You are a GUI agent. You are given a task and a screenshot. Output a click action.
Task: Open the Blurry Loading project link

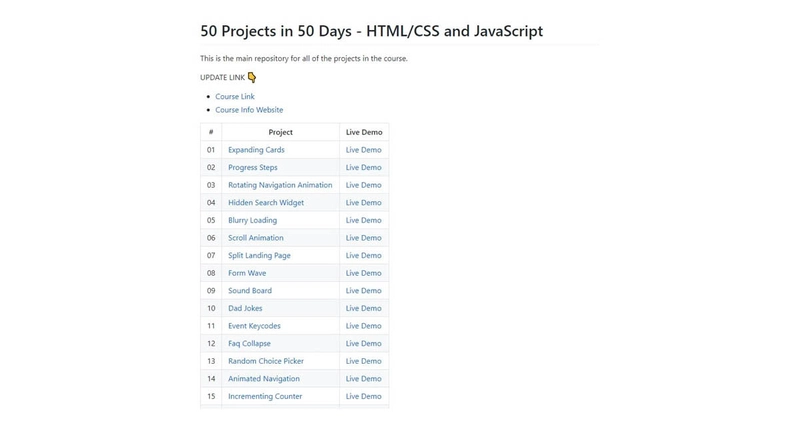click(252, 220)
